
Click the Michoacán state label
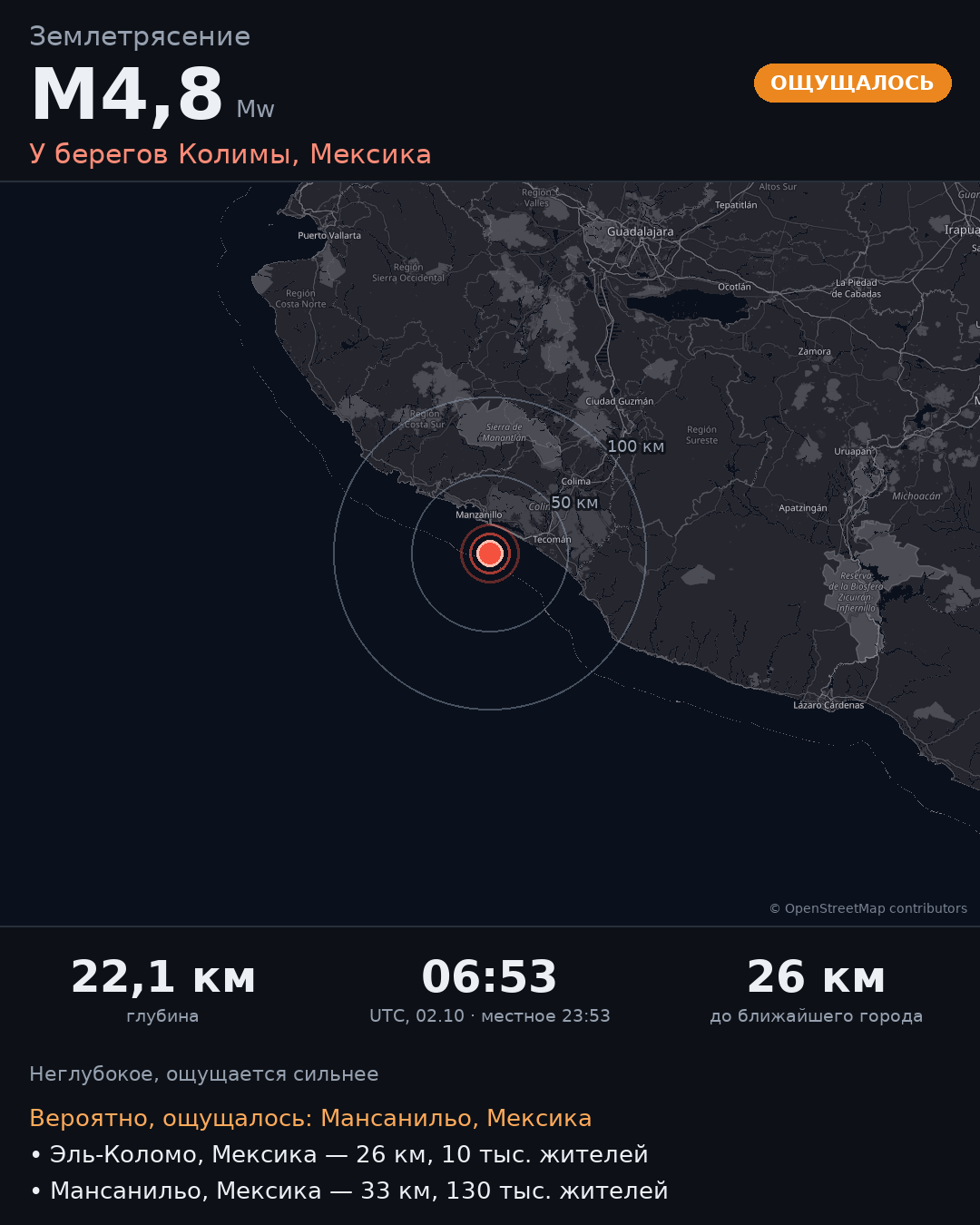916,496
